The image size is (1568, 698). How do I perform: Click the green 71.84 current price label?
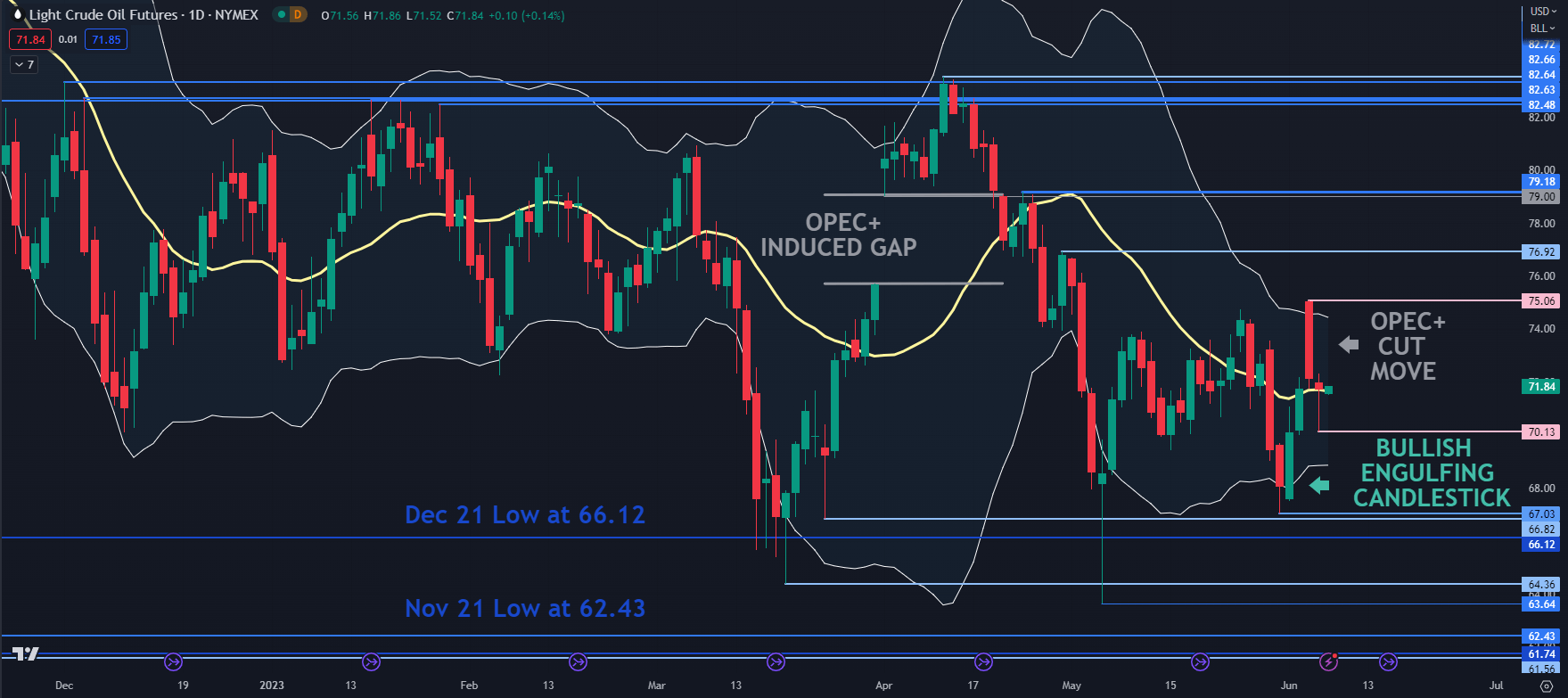click(x=1541, y=386)
